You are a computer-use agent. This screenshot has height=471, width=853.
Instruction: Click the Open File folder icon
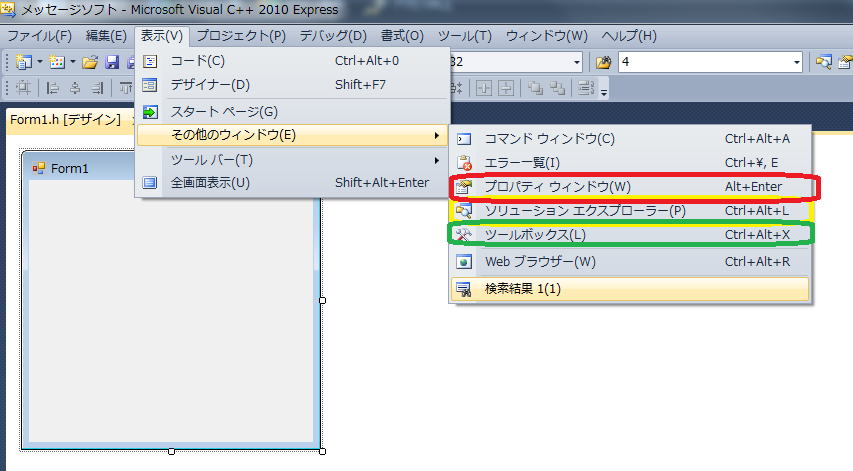coord(90,62)
